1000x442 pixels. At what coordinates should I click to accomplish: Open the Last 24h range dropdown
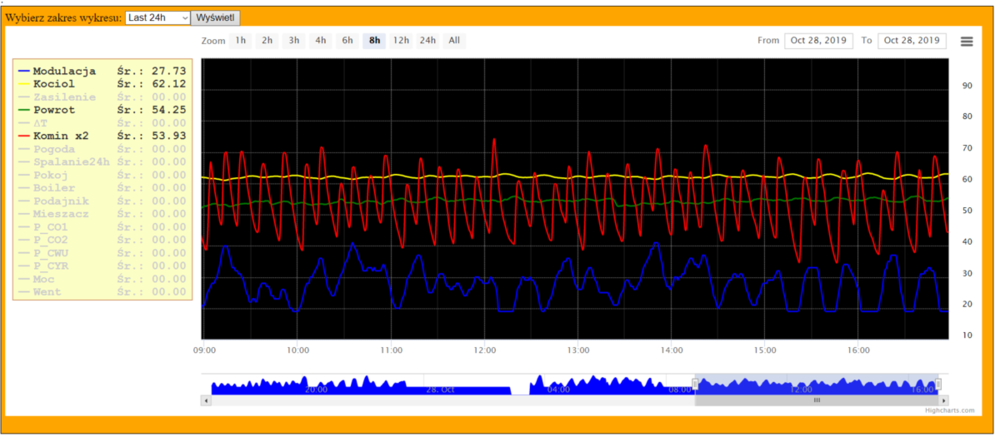pyautogui.click(x=158, y=18)
